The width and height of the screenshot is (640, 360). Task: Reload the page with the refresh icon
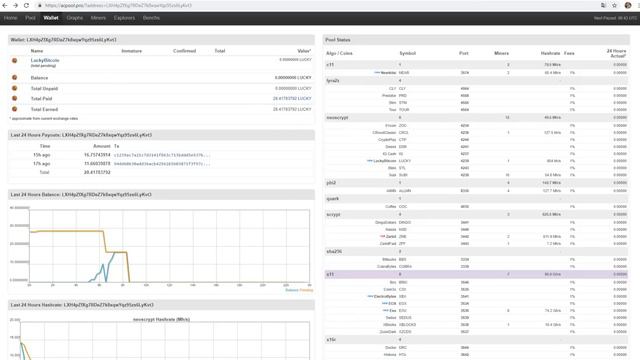tap(26, 5)
